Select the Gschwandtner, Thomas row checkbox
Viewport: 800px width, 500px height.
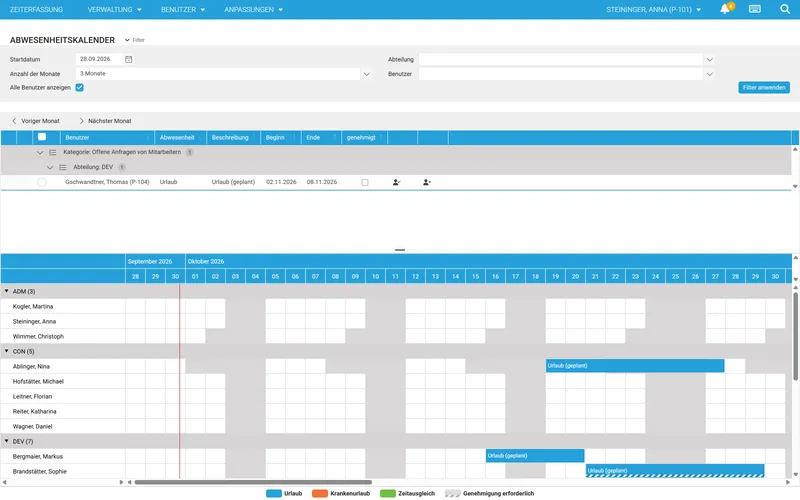[x=42, y=182]
